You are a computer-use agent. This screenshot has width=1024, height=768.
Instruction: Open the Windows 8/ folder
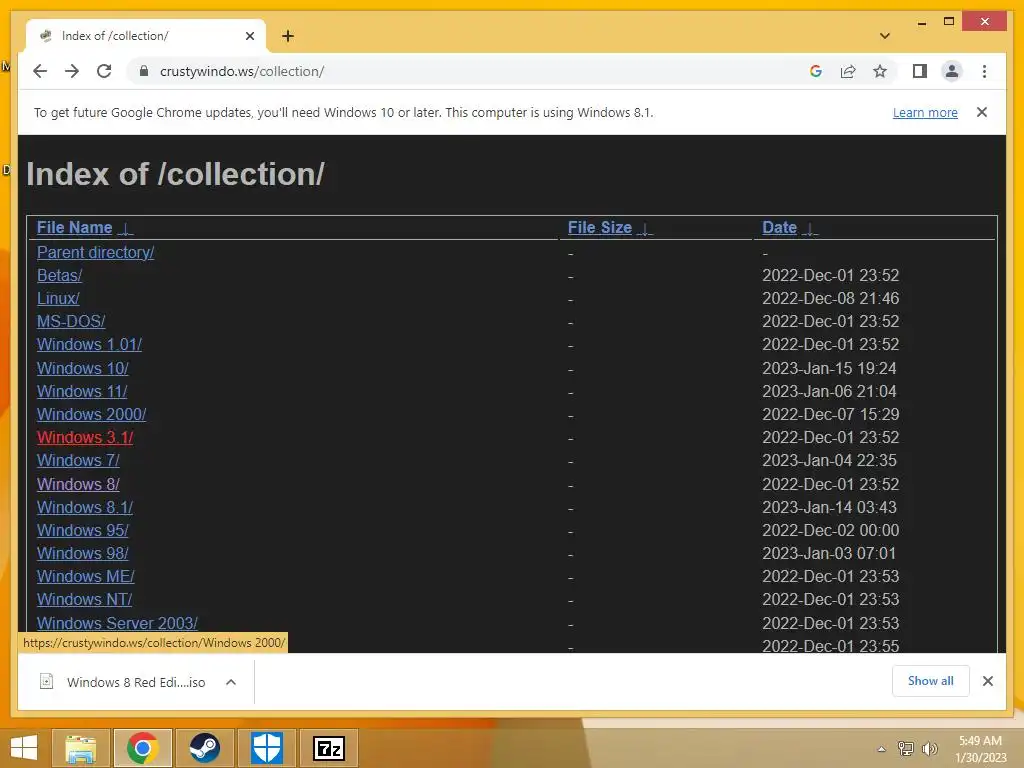pos(78,484)
